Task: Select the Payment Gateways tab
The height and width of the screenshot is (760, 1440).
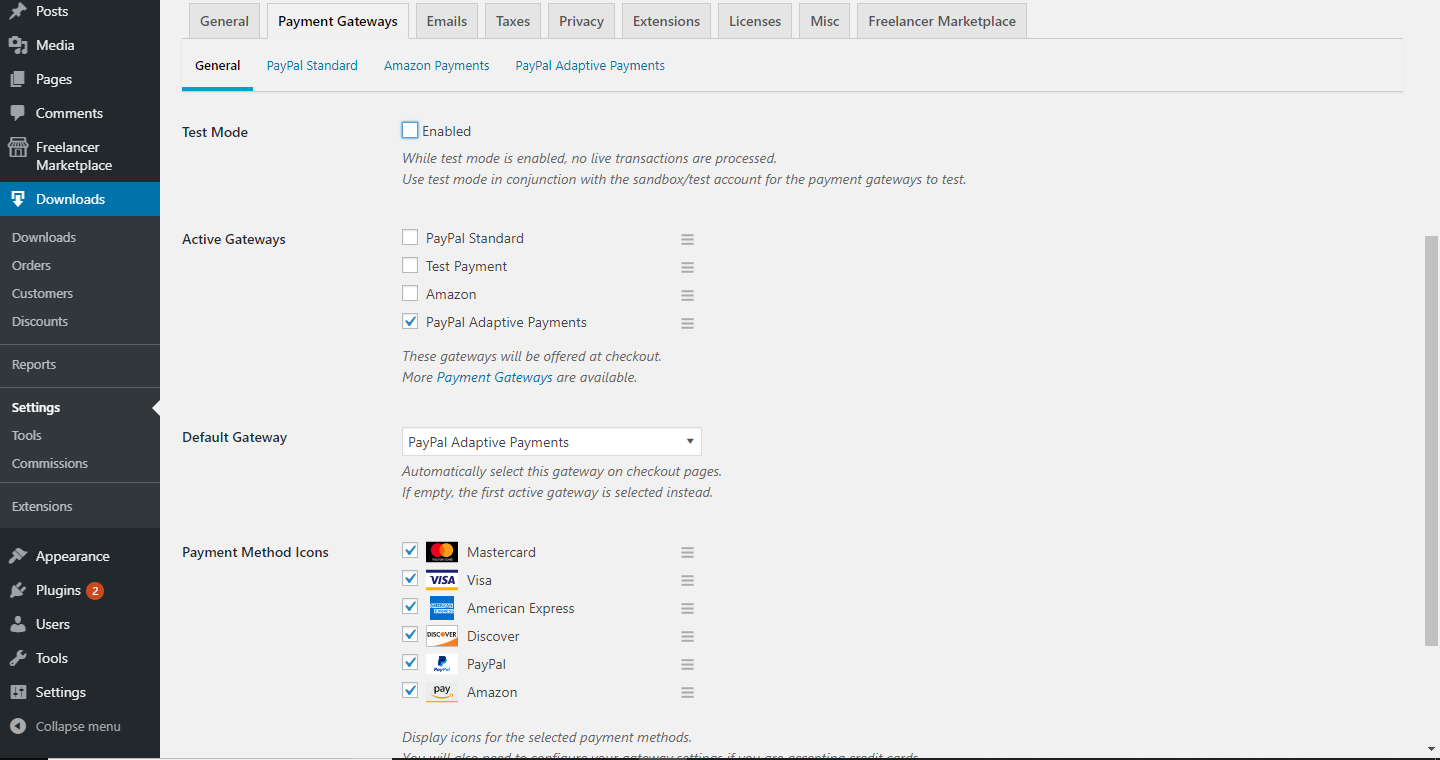Action: (x=338, y=21)
